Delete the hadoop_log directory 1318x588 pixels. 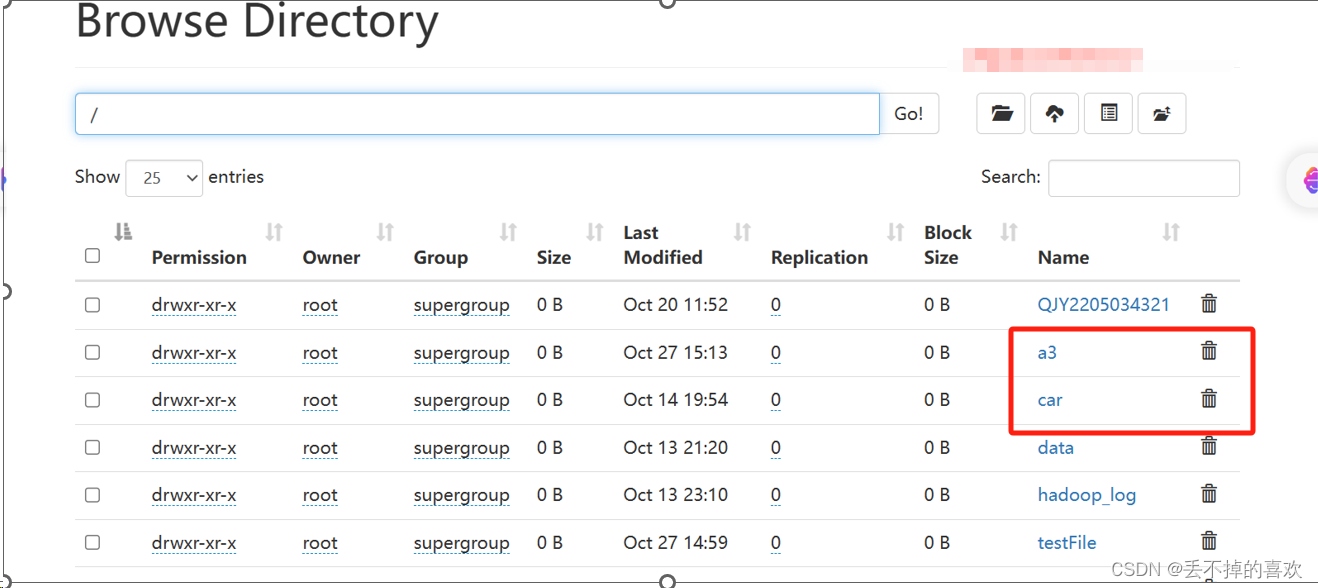[x=1209, y=493]
